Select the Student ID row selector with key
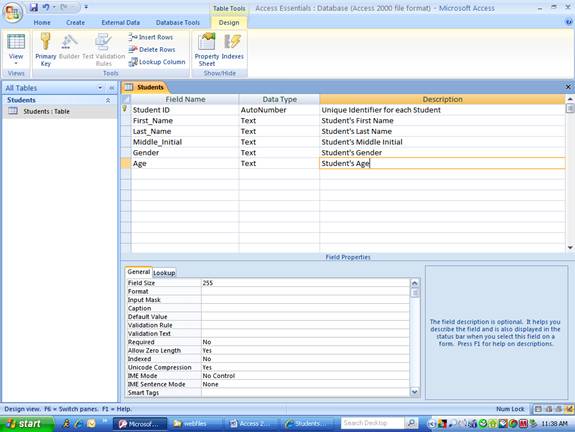The height and width of the screenshot is (432, 575). [x=126, y=110]
